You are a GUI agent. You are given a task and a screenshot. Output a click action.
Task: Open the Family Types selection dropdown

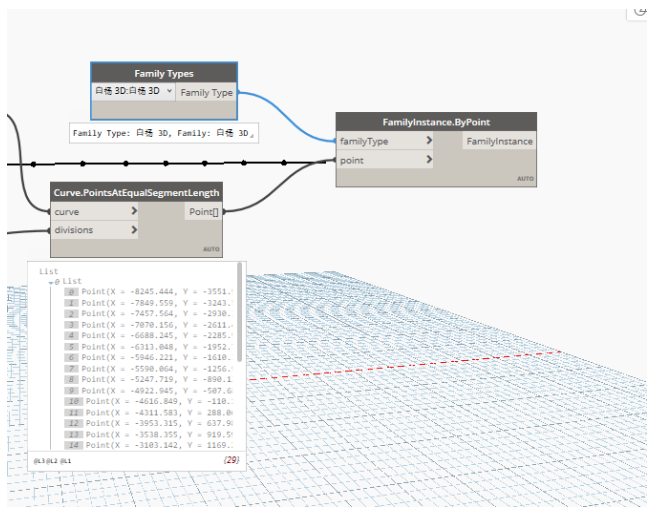[x=134, y=91]
